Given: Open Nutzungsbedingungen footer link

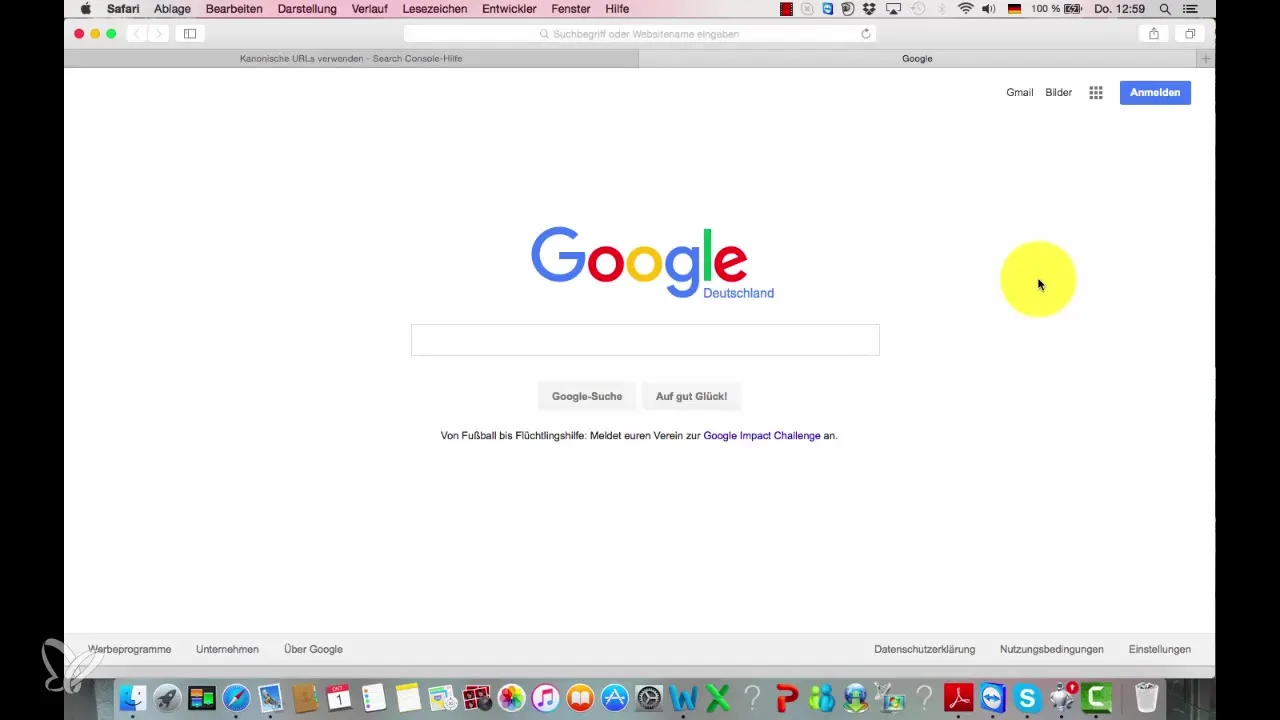Looking at the screenshot, I should [x=1052, y=649].
